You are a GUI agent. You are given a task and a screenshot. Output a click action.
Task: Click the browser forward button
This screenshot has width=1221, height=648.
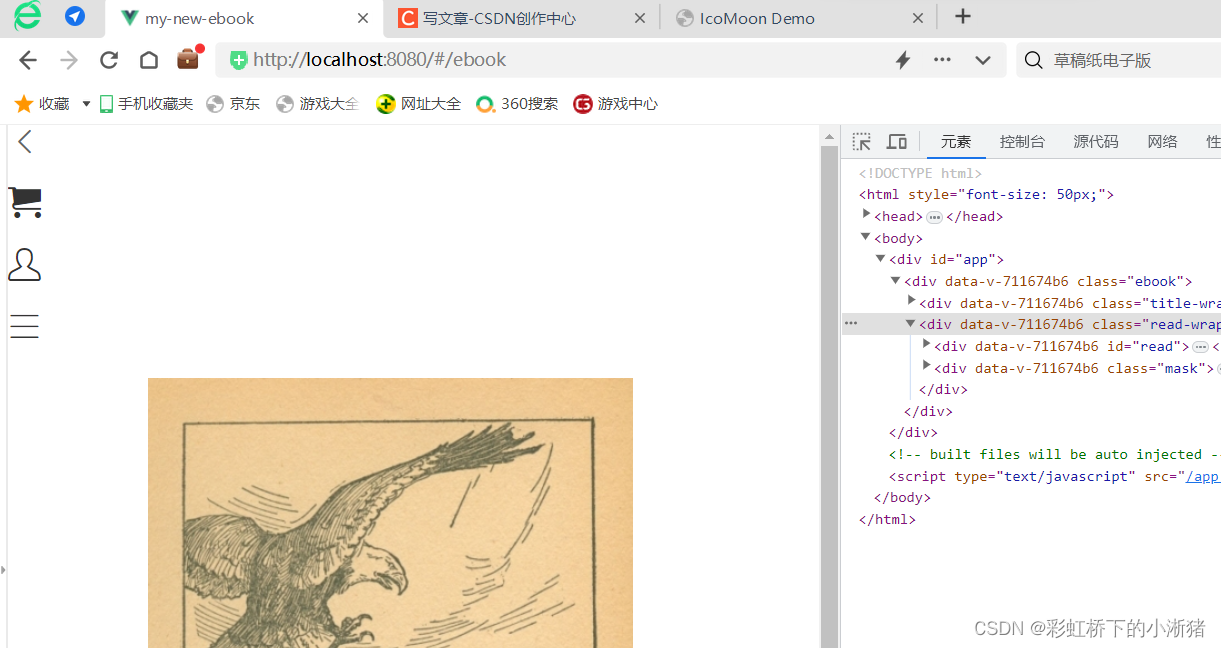coord(69,60)
